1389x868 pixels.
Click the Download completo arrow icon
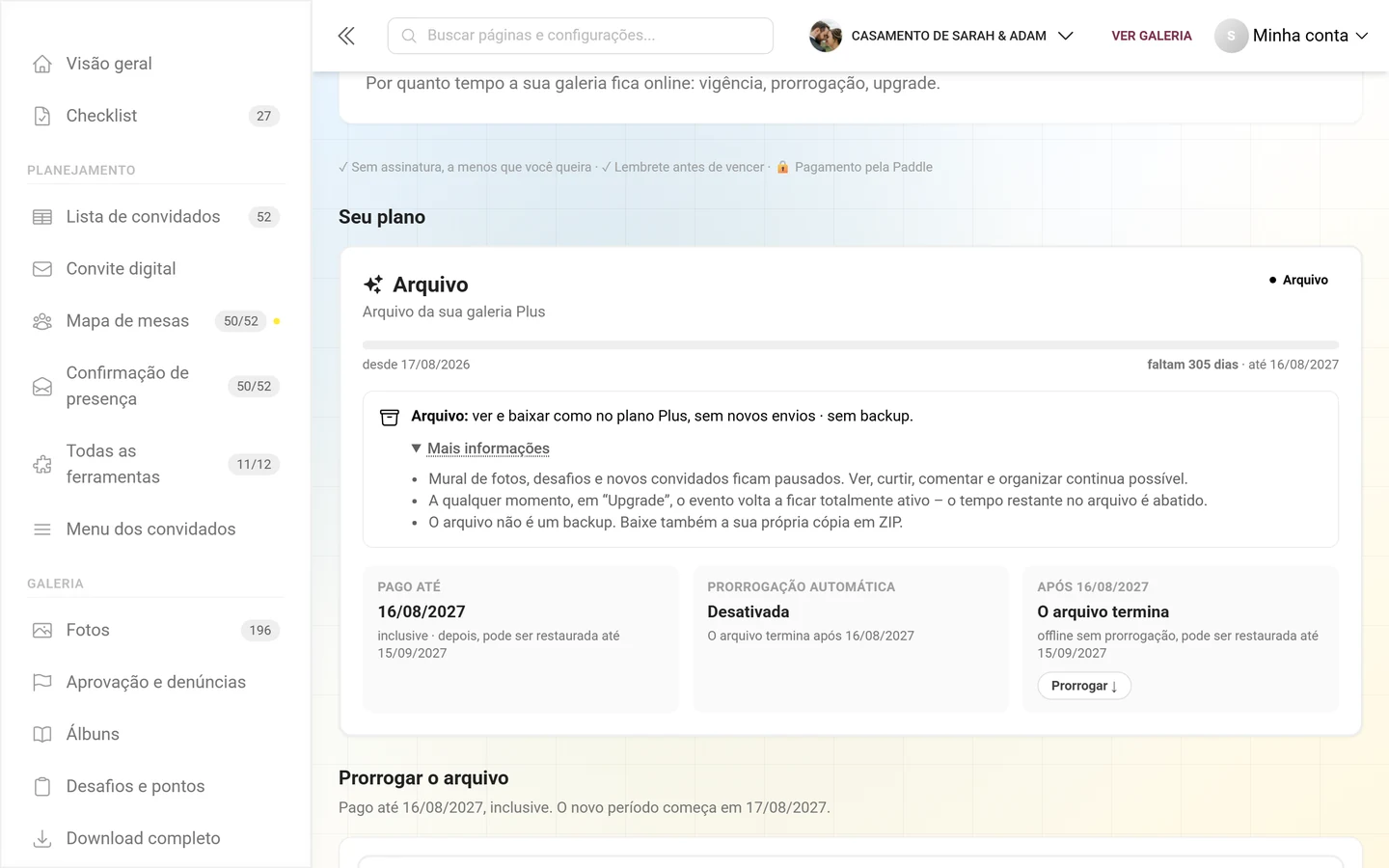coord(42,839)
